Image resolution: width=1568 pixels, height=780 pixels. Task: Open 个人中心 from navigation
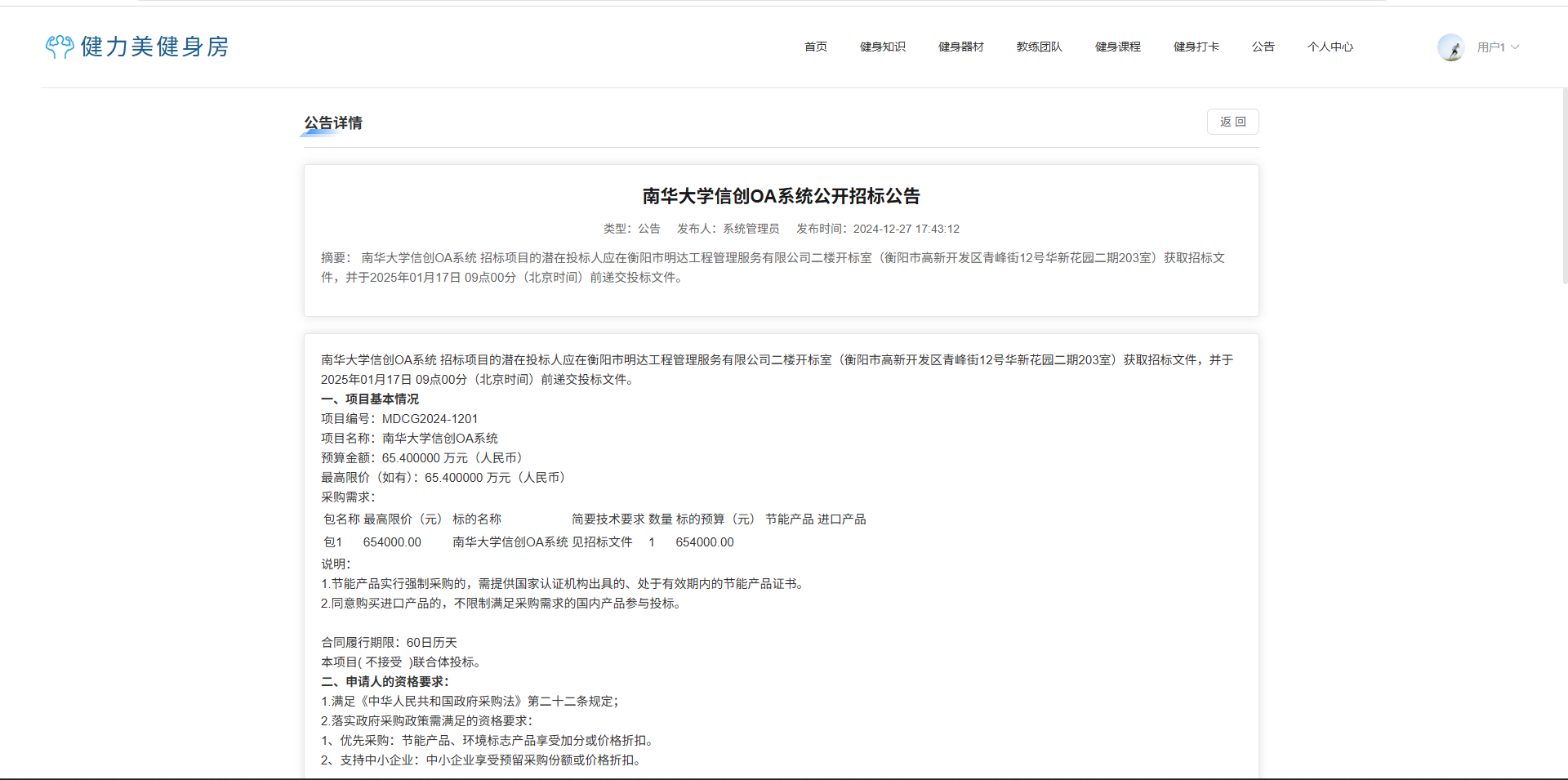pos(1330,47)
